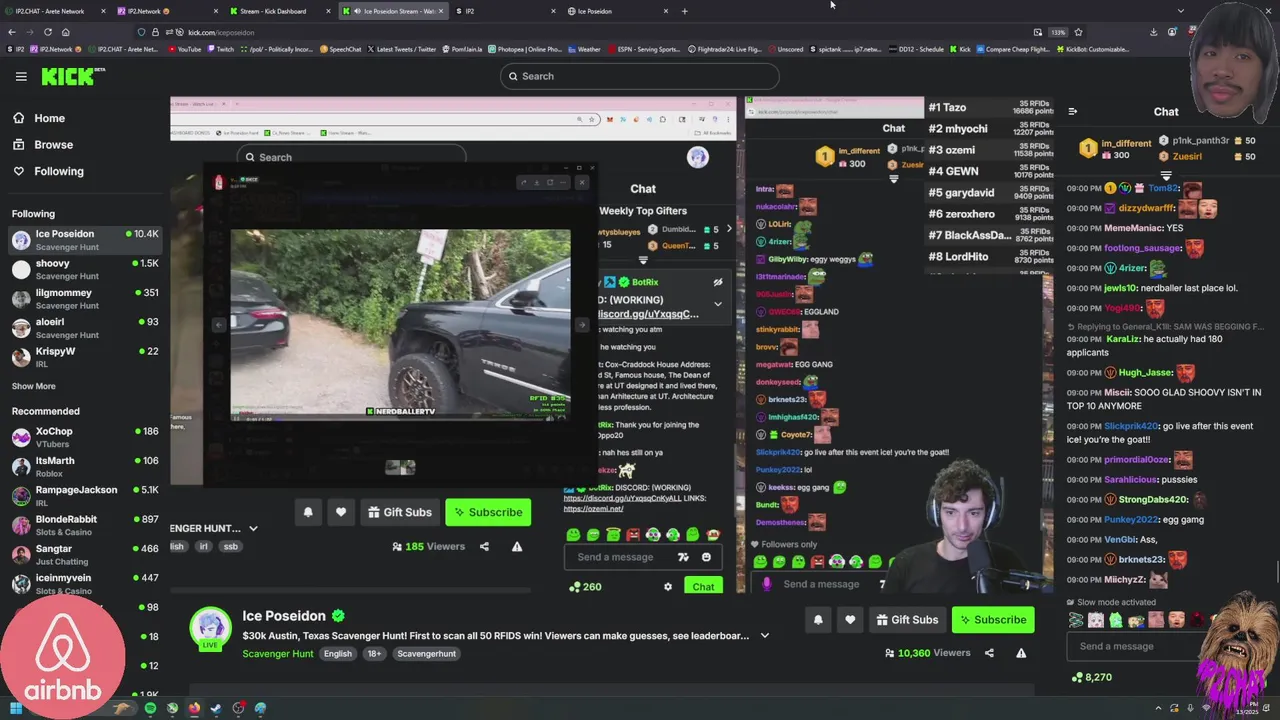Open the nested picture-in-picture video

[400, 324]
